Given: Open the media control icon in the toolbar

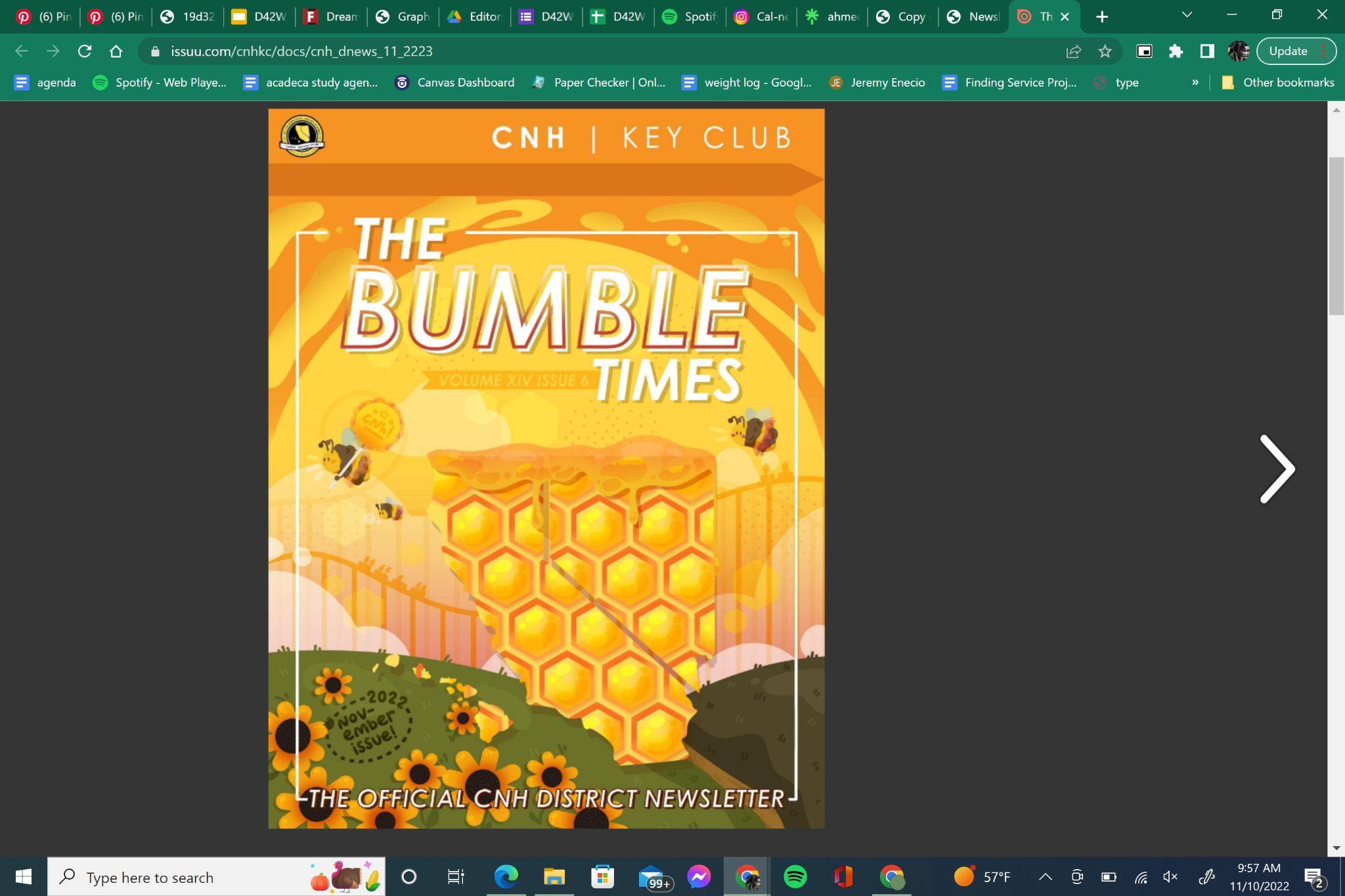Looking at the screenshot, I should 1144,51.
